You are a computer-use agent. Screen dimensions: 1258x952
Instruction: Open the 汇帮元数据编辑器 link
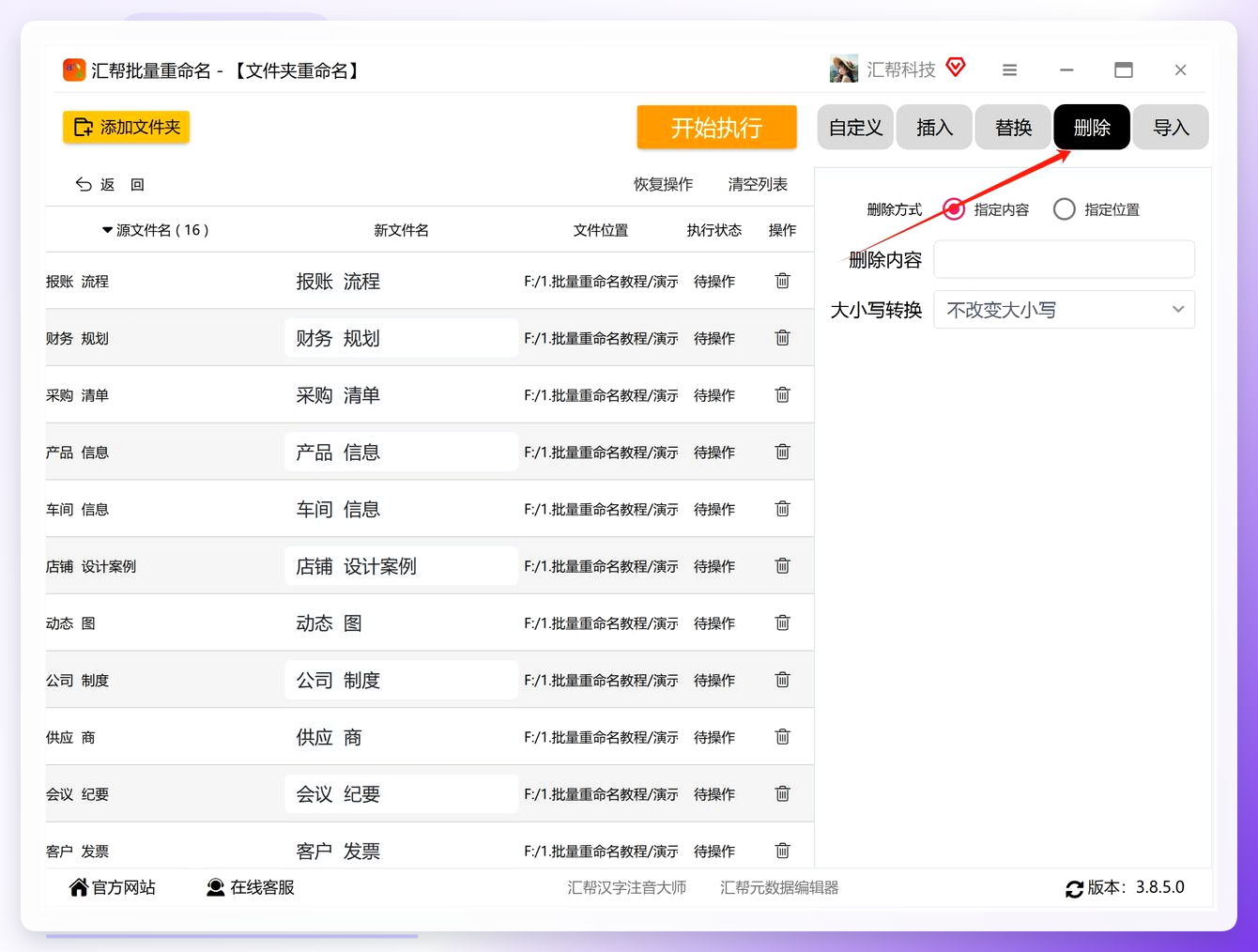779,887
